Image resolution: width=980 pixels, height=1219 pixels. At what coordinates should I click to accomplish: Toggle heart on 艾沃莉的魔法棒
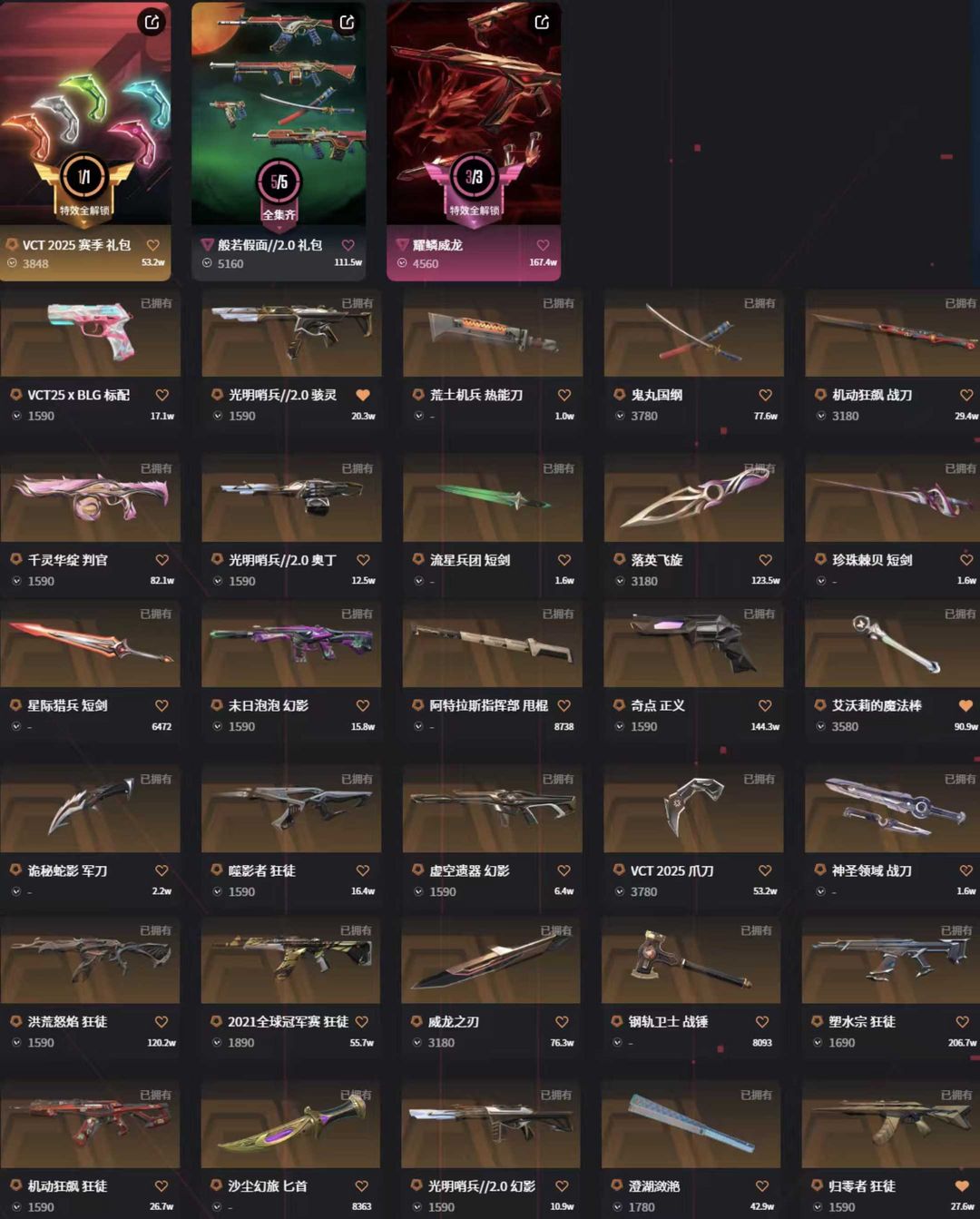[965, 705]
